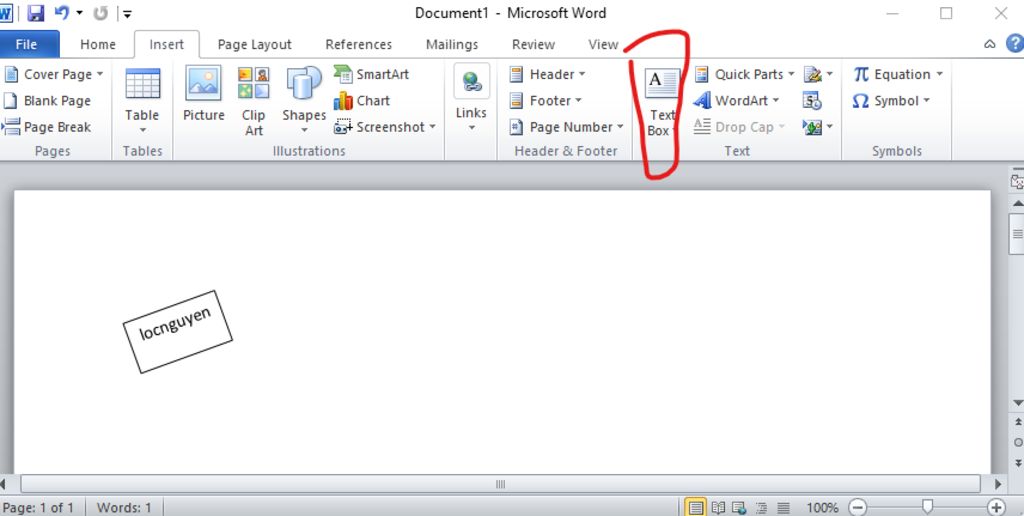Open the Undo history dropdown arrow
This screenshot has height=516, width=1024.
[x=80, y=12]
